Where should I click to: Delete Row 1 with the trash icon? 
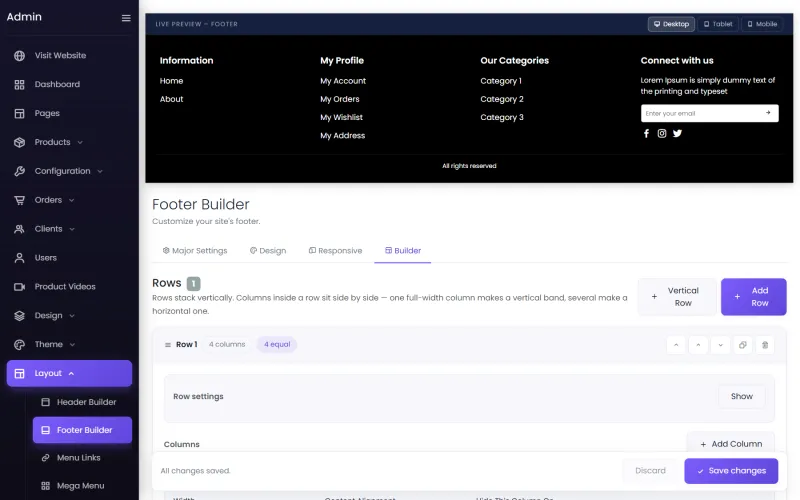coord(765,345)
